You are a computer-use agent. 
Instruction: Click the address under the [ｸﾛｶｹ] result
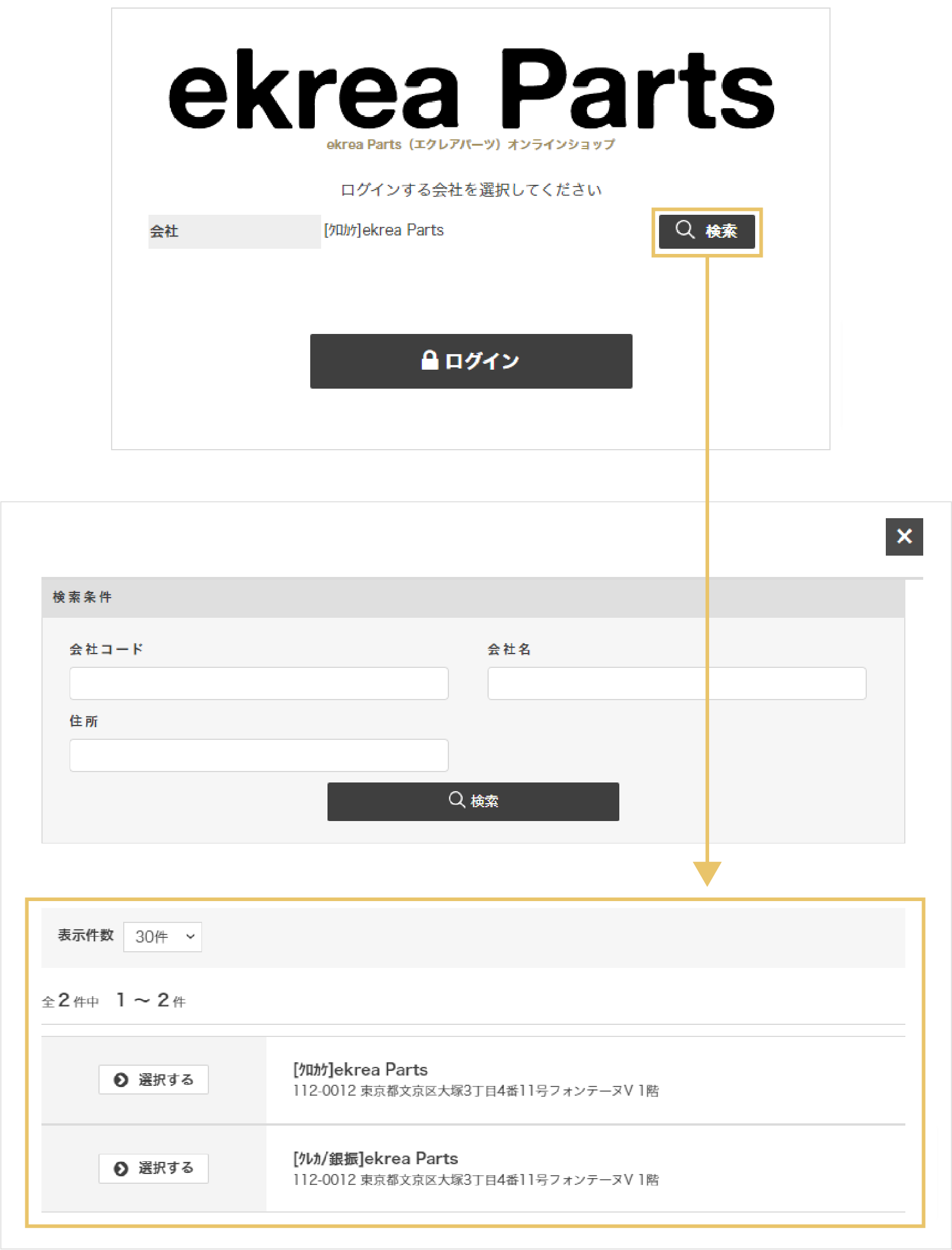(476, 1091)
